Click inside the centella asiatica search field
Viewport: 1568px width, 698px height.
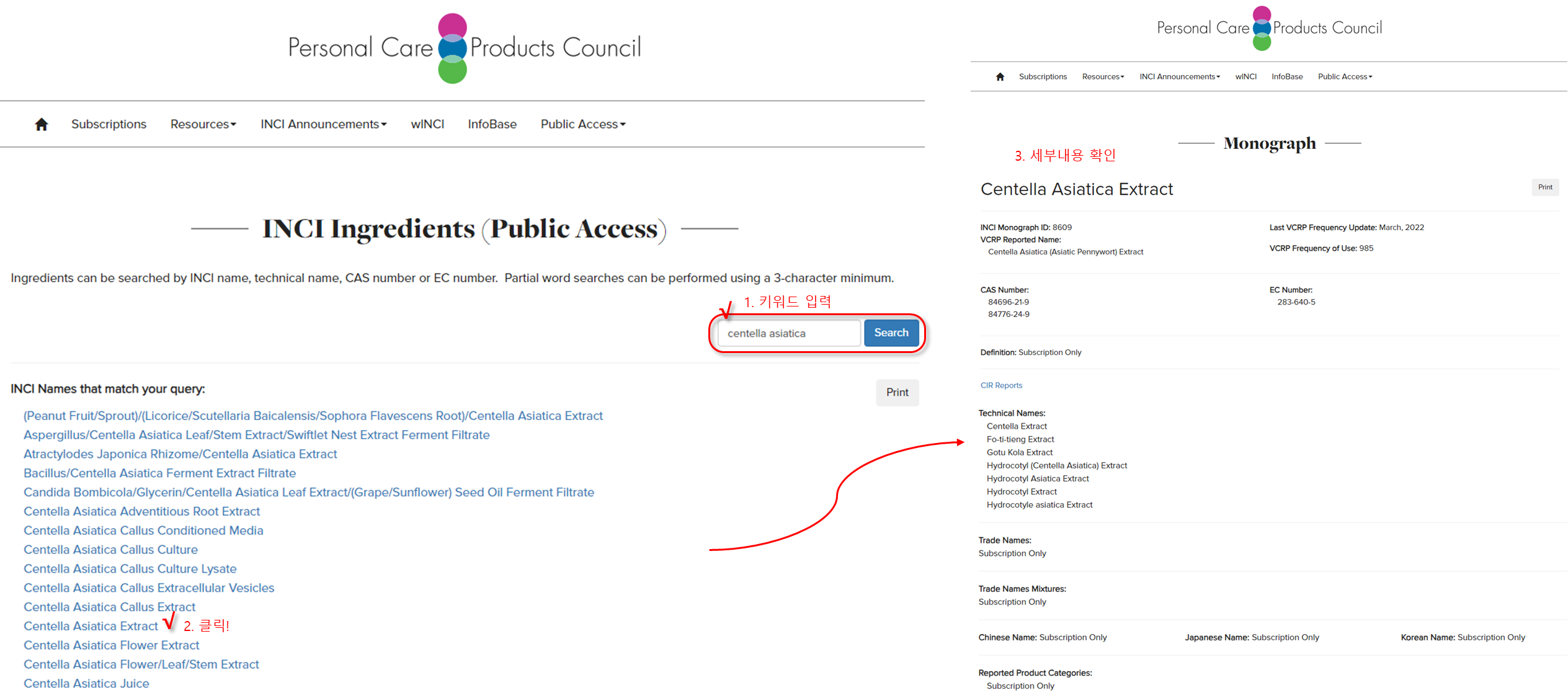pos(788,333)
